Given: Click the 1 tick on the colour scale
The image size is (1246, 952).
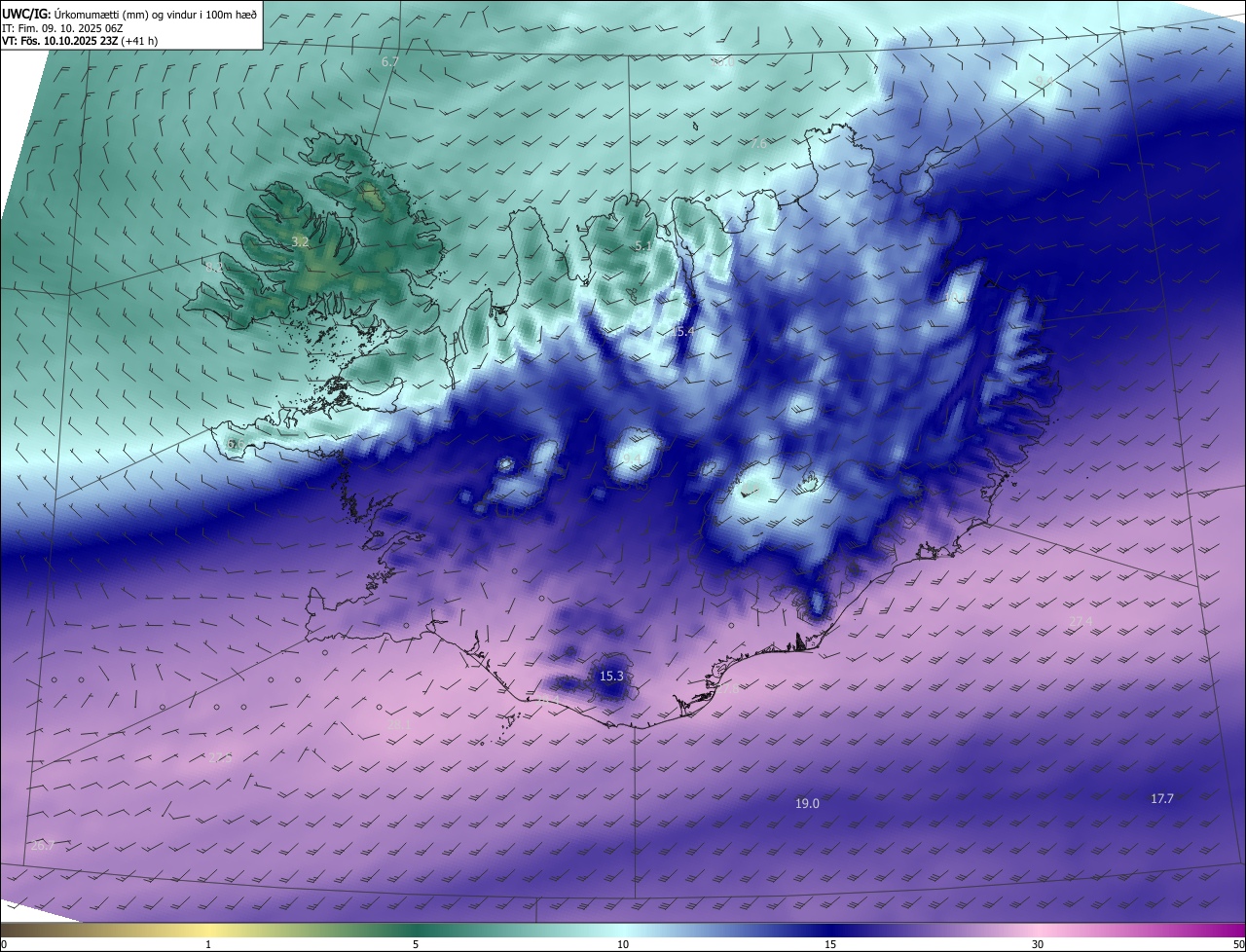Looking at the screenshot, I should coord(208,944).
